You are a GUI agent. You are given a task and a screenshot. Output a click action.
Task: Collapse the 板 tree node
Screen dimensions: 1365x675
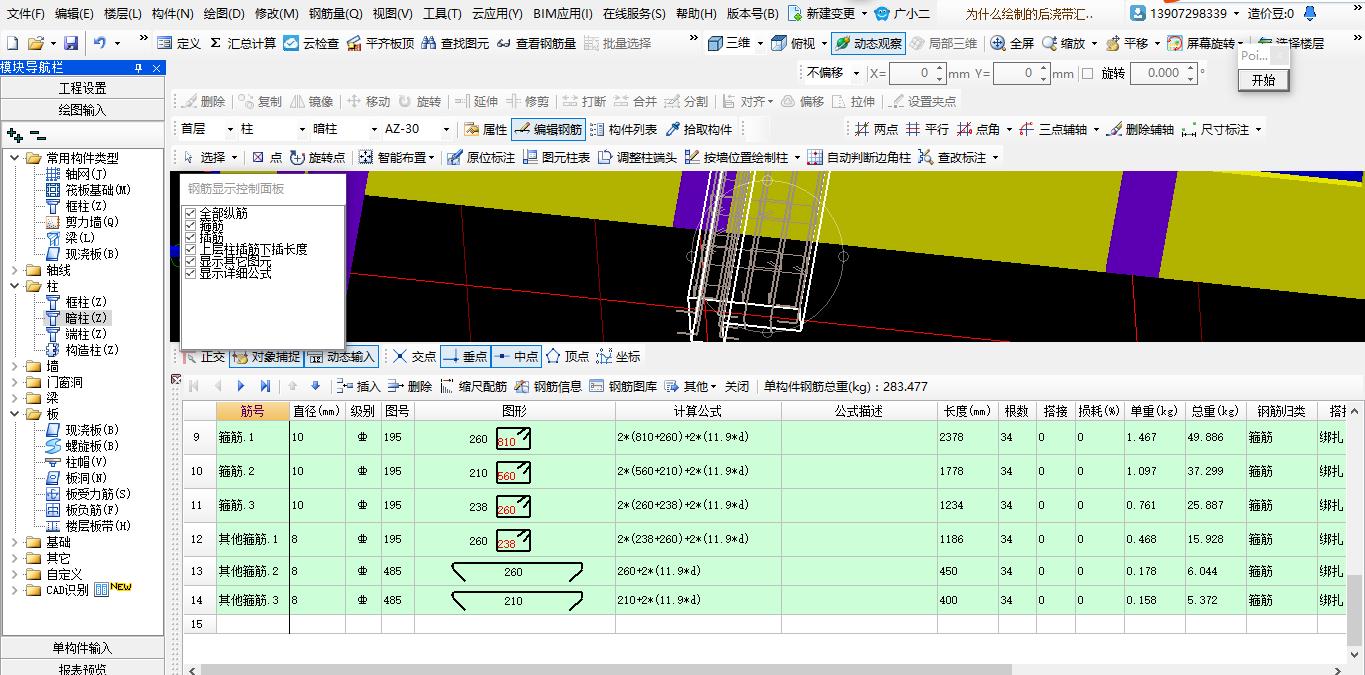coord(13,414)
